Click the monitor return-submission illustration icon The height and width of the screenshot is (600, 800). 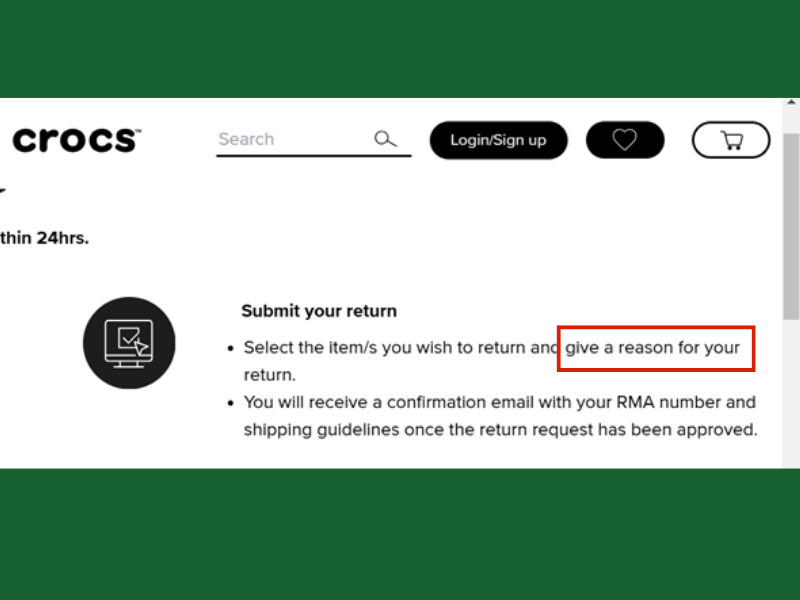[x=129, y=343]
